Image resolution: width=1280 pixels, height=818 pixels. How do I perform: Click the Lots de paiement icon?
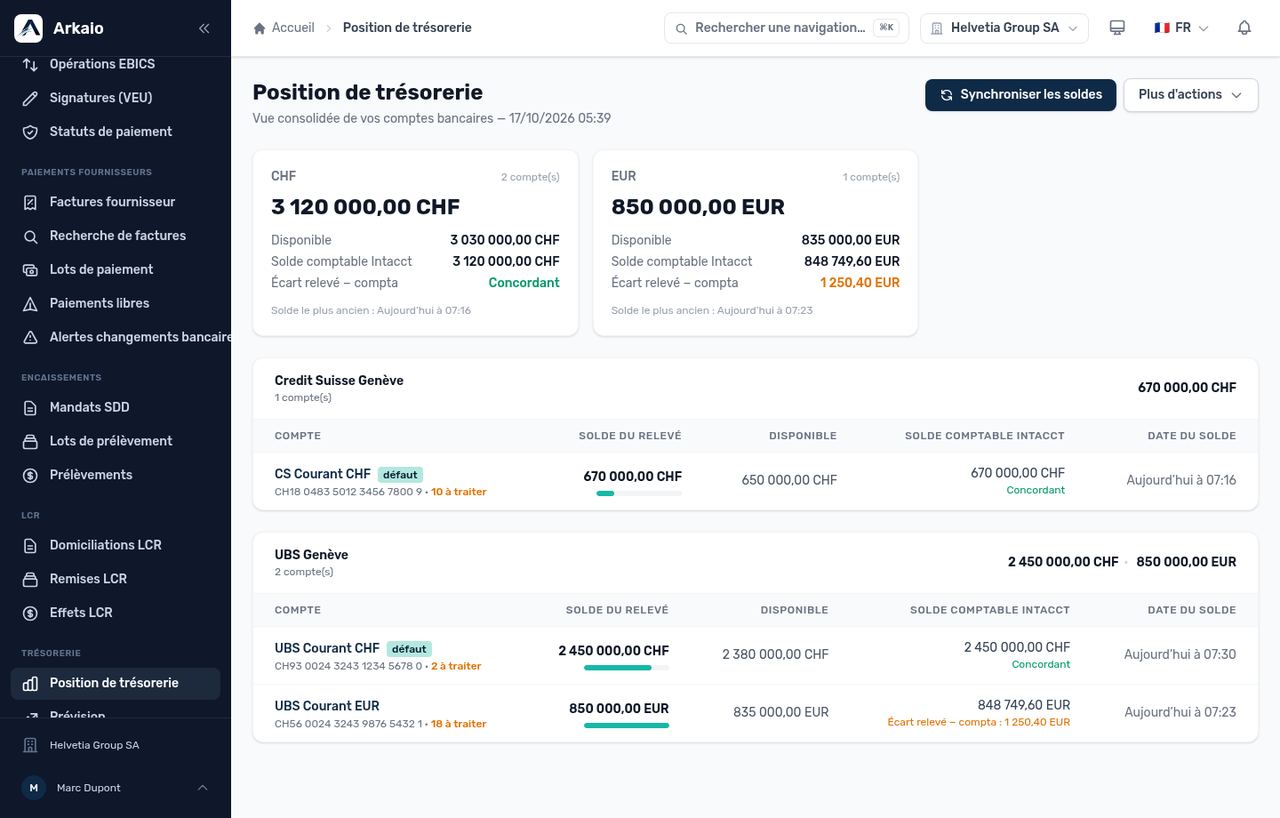(30, 270)
